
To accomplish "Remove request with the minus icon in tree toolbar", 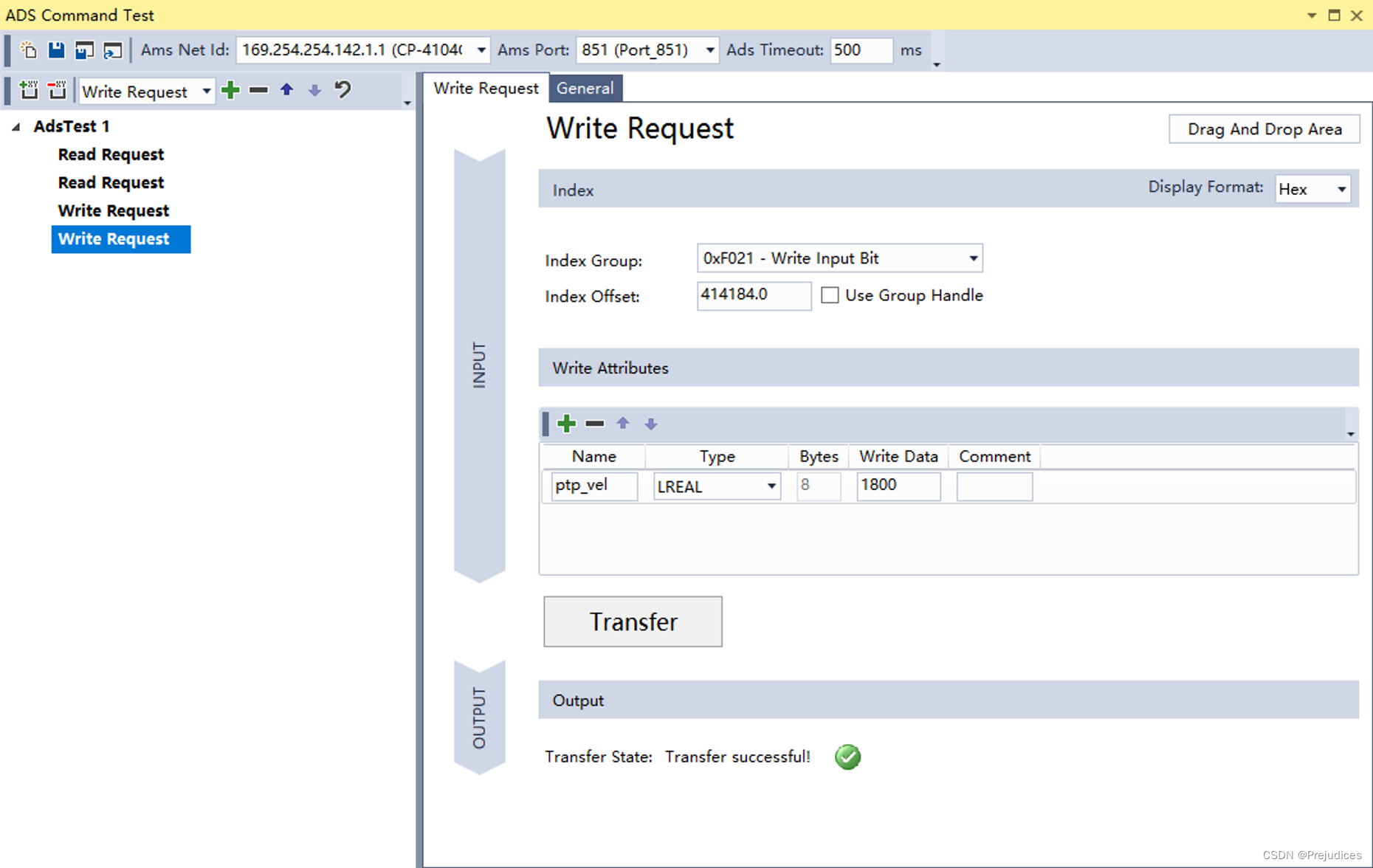I will (258, 90).
